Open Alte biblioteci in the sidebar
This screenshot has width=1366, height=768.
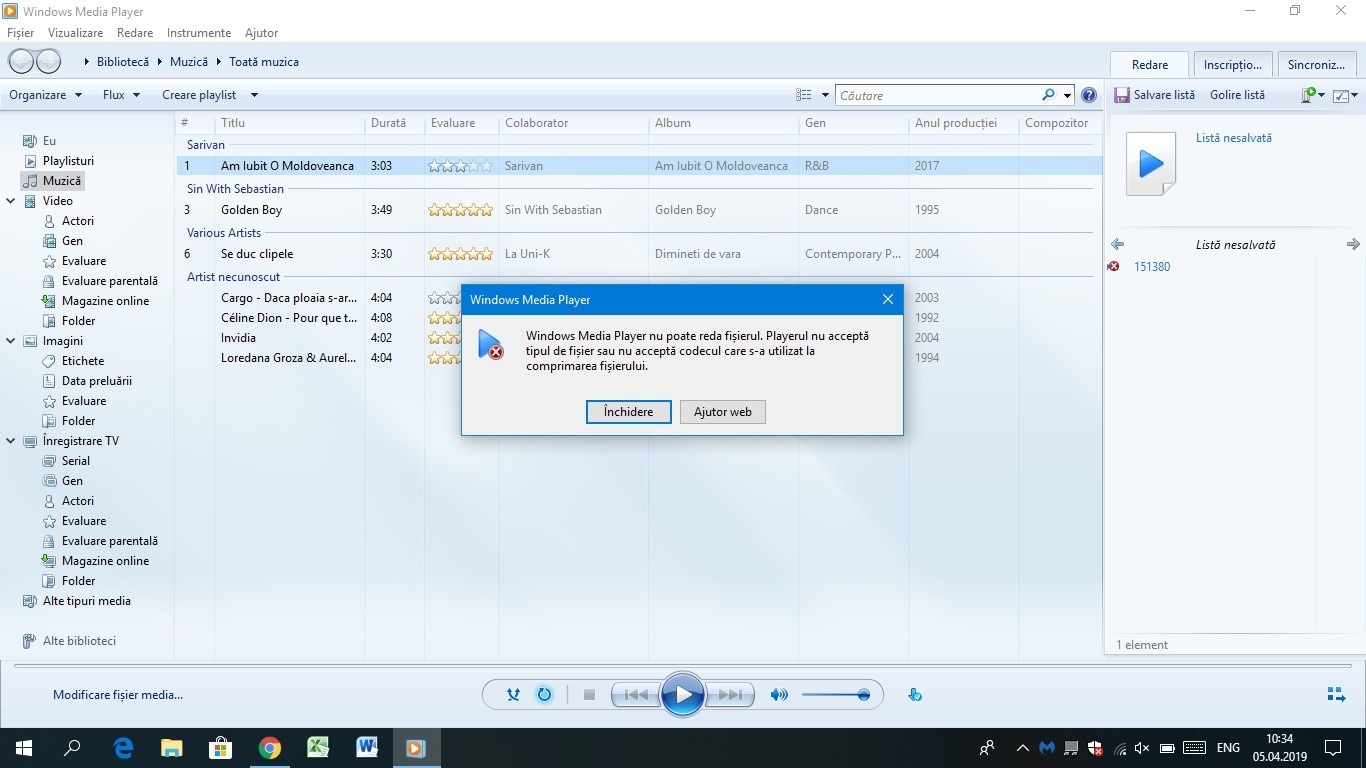[79, 641]
